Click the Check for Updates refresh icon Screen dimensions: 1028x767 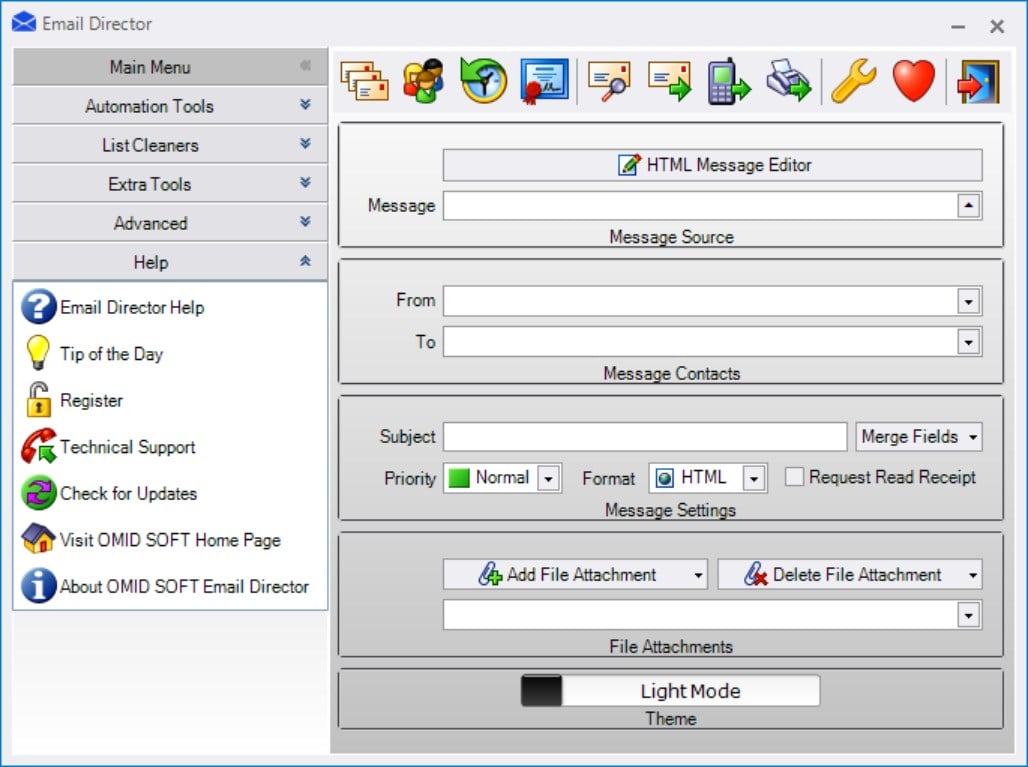tap(39, 492)
